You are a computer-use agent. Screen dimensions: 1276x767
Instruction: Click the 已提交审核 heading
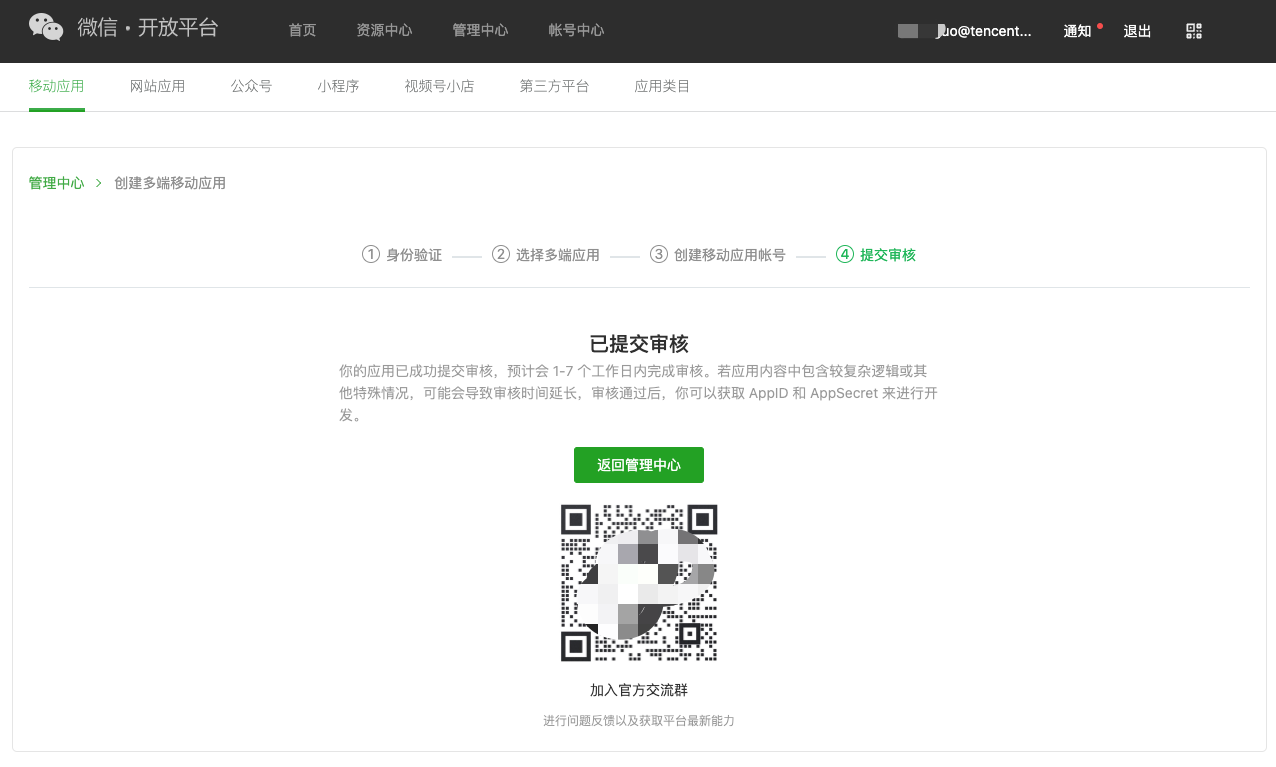(639, 344)
